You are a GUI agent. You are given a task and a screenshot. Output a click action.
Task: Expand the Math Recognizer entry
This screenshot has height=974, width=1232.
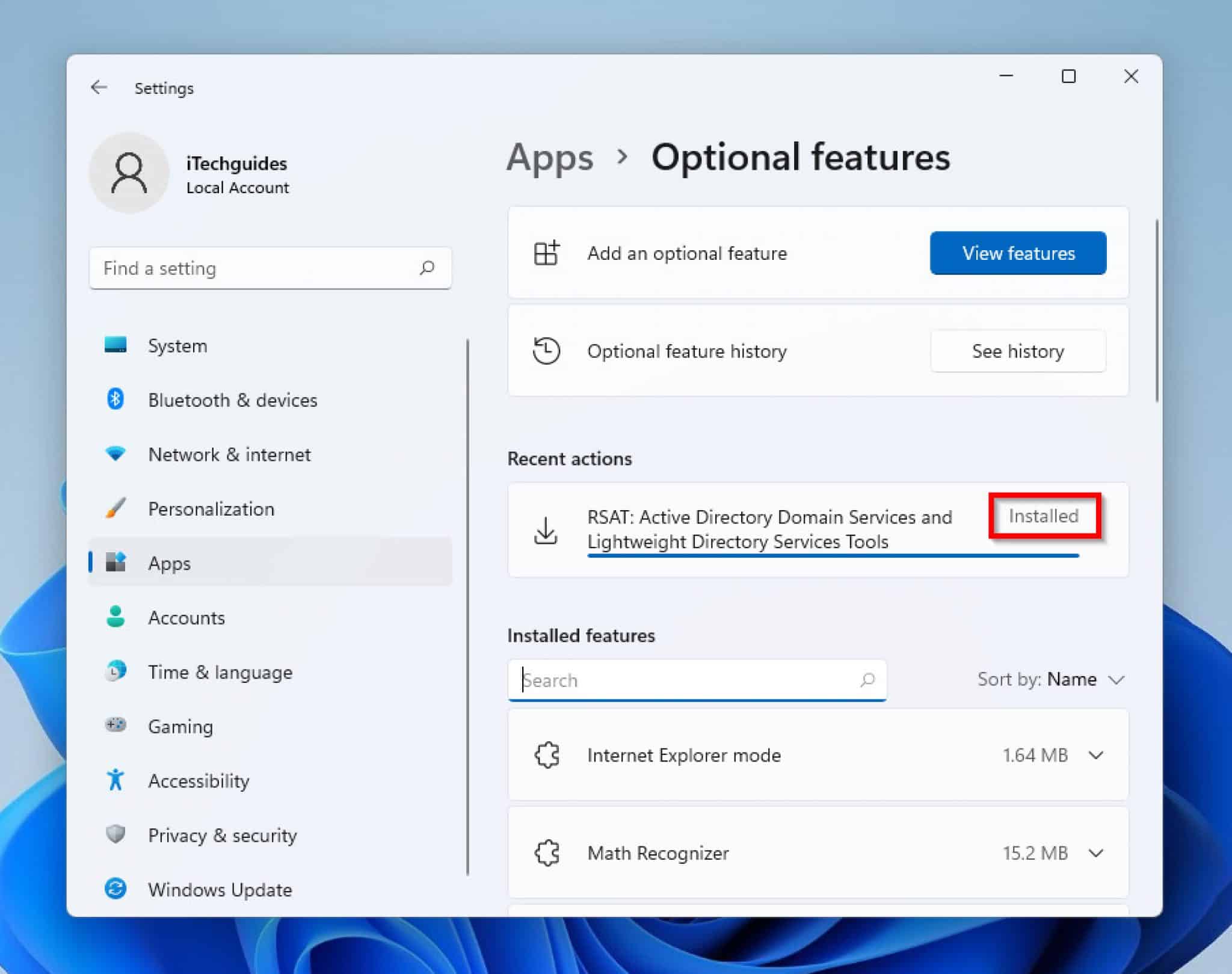click(x=1096, y=852)
